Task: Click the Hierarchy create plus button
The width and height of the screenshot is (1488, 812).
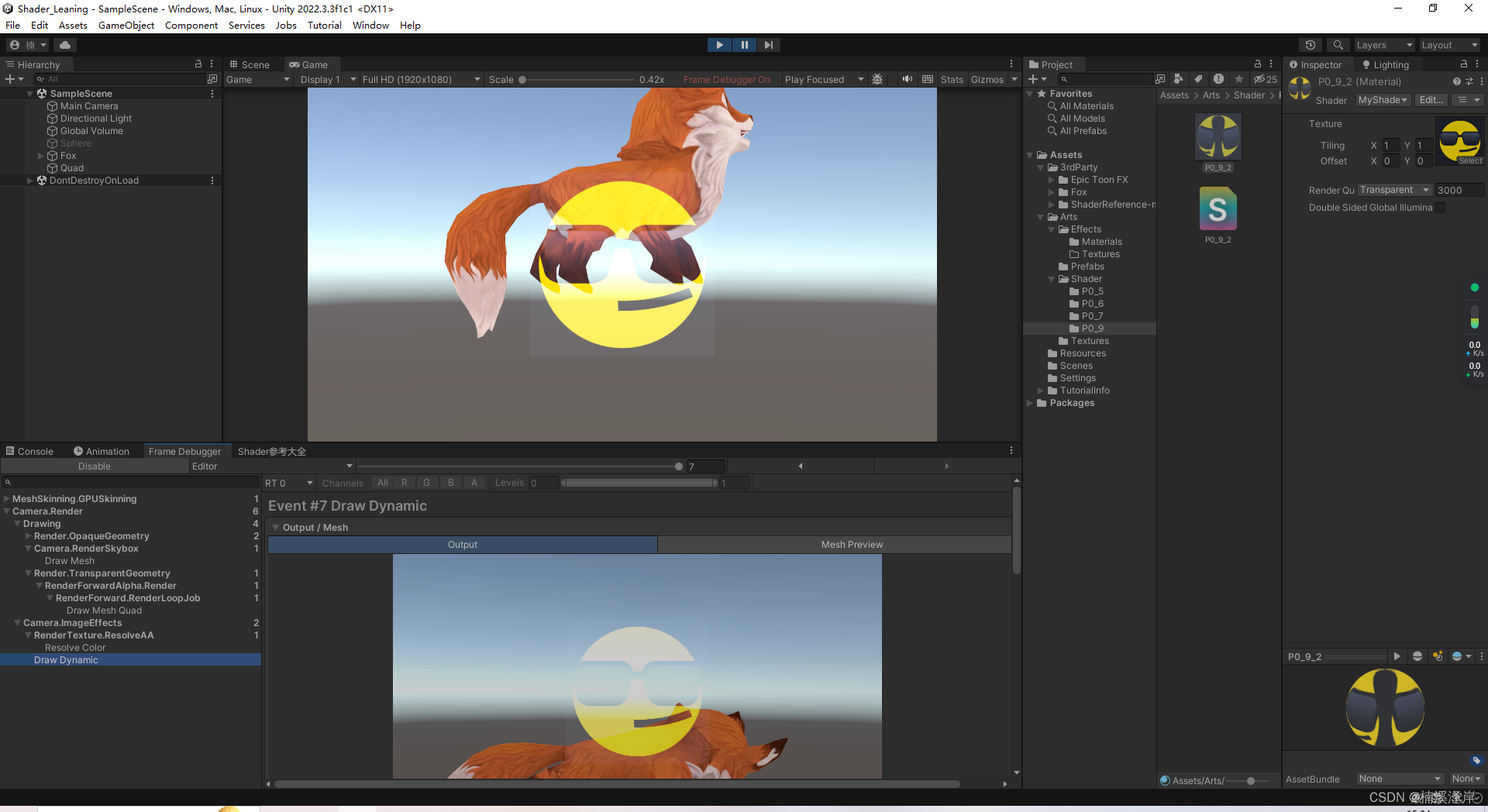Action: coord(14,79)
